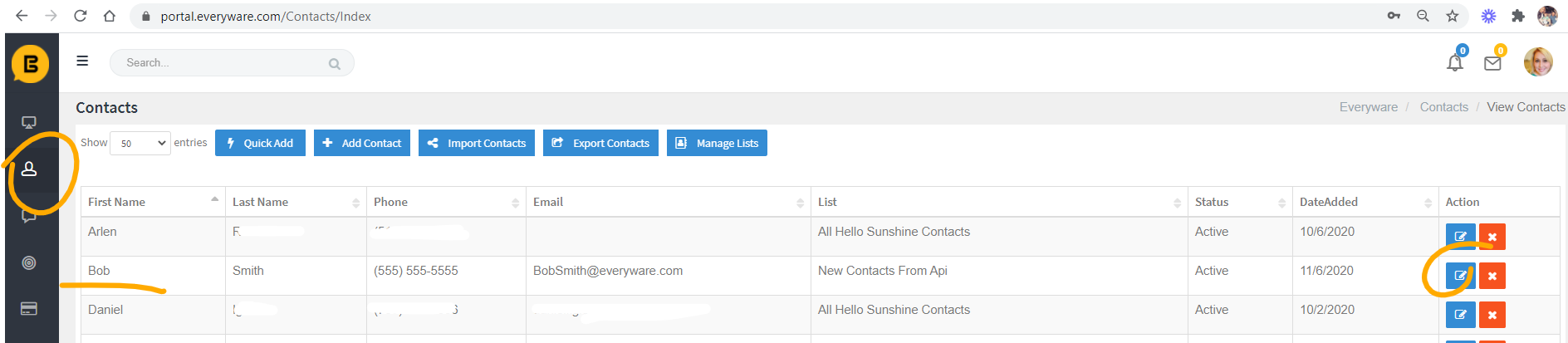Go back in browser history
Image resolution: width=1568 pixels, height=343 pixels.
tap(22, 16)
